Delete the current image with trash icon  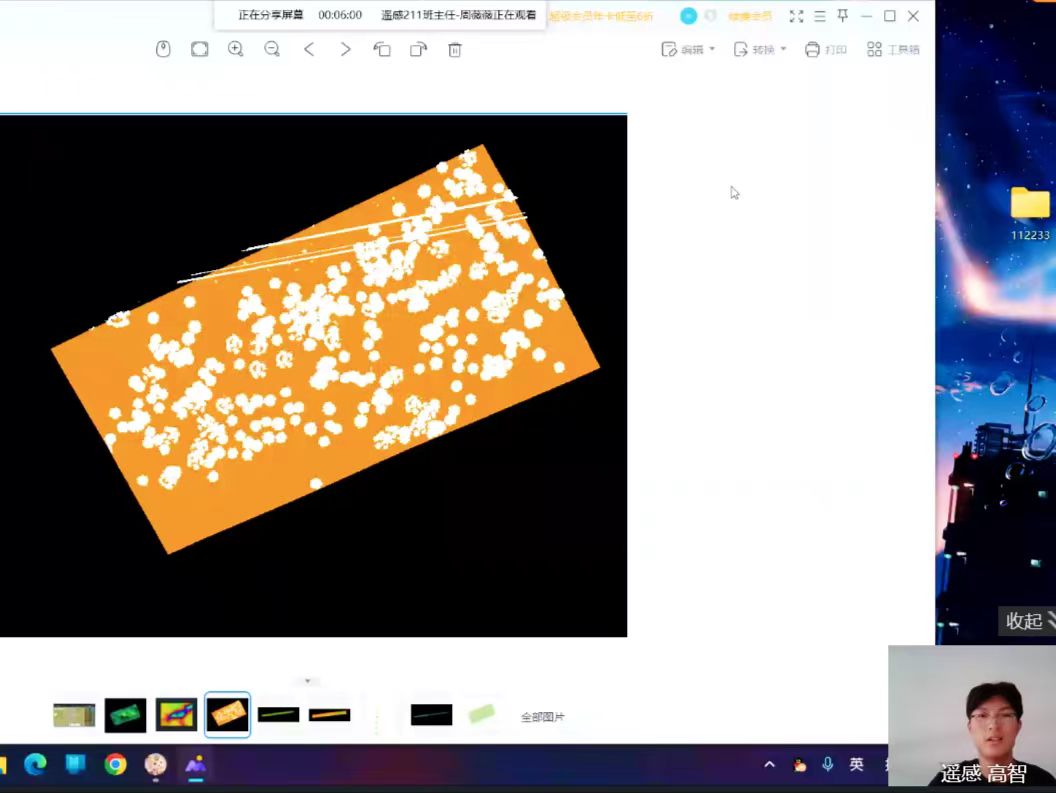click(x=455, y=49)
